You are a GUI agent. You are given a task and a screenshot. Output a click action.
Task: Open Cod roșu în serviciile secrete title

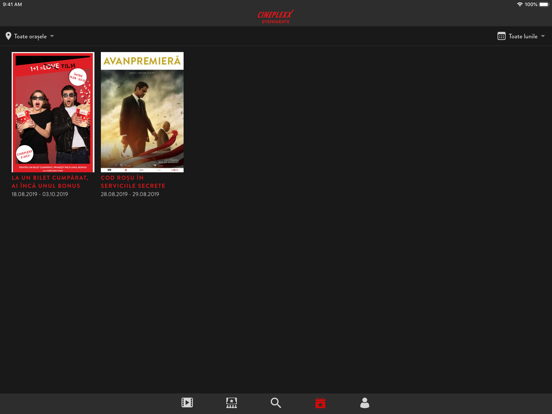(x=133, y=182)
